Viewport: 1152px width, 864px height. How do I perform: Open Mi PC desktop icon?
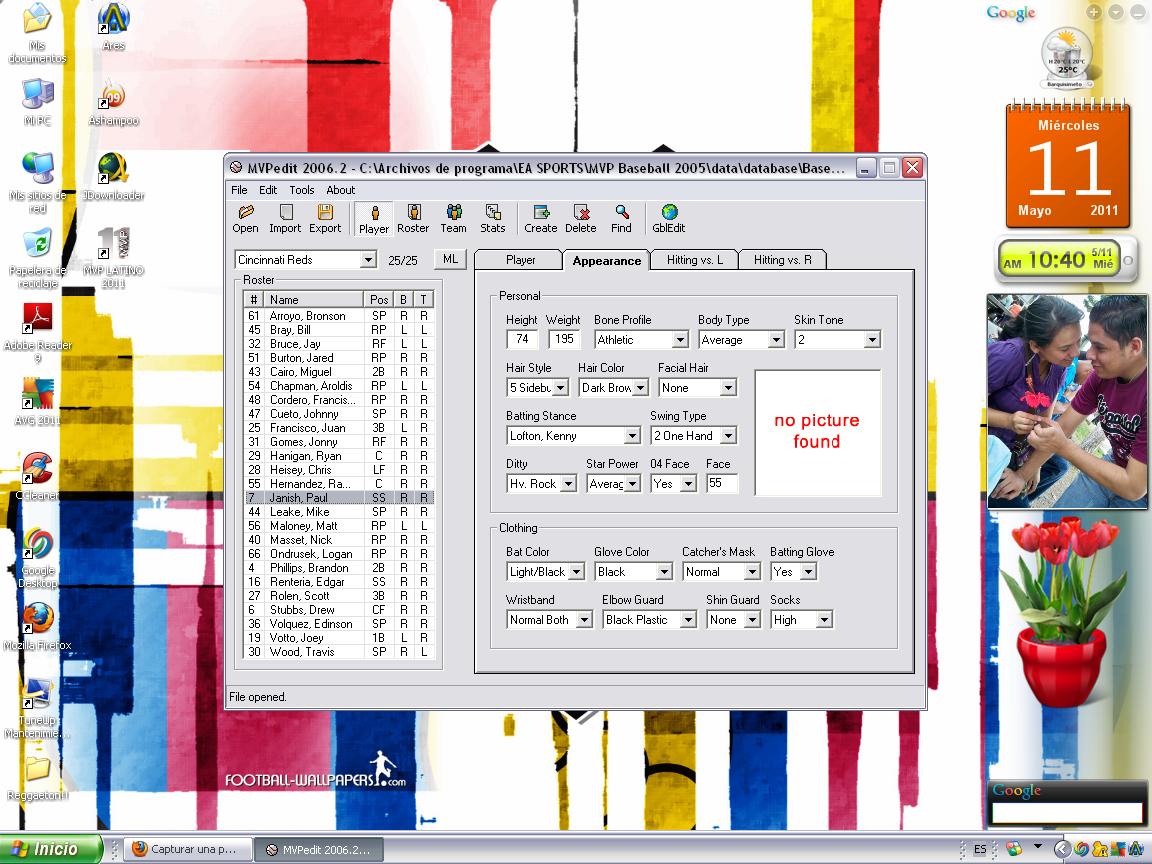[x=37, y=102]
